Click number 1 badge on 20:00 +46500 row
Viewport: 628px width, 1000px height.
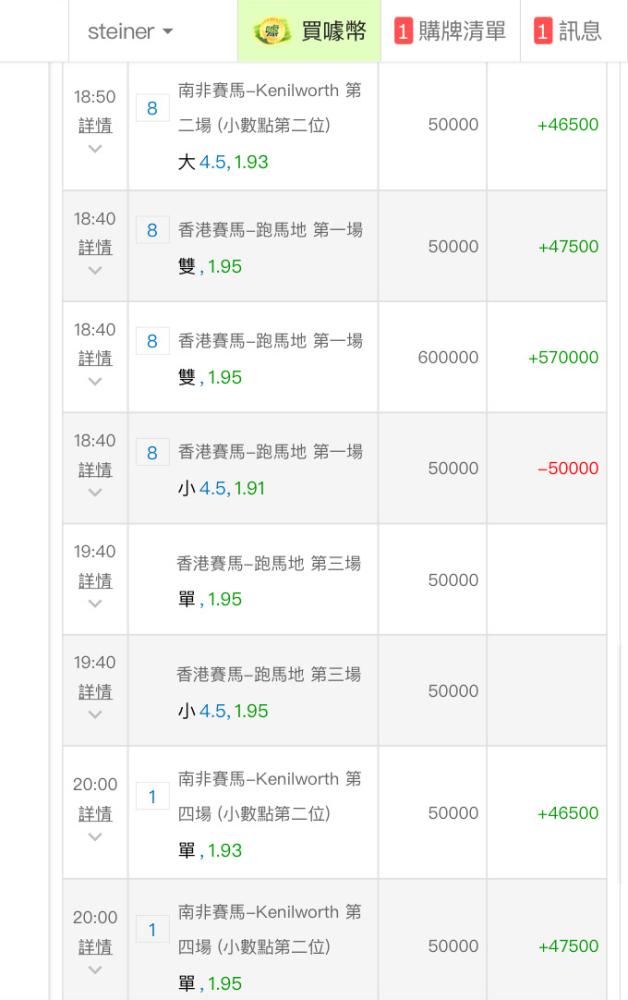pos(152,797)
